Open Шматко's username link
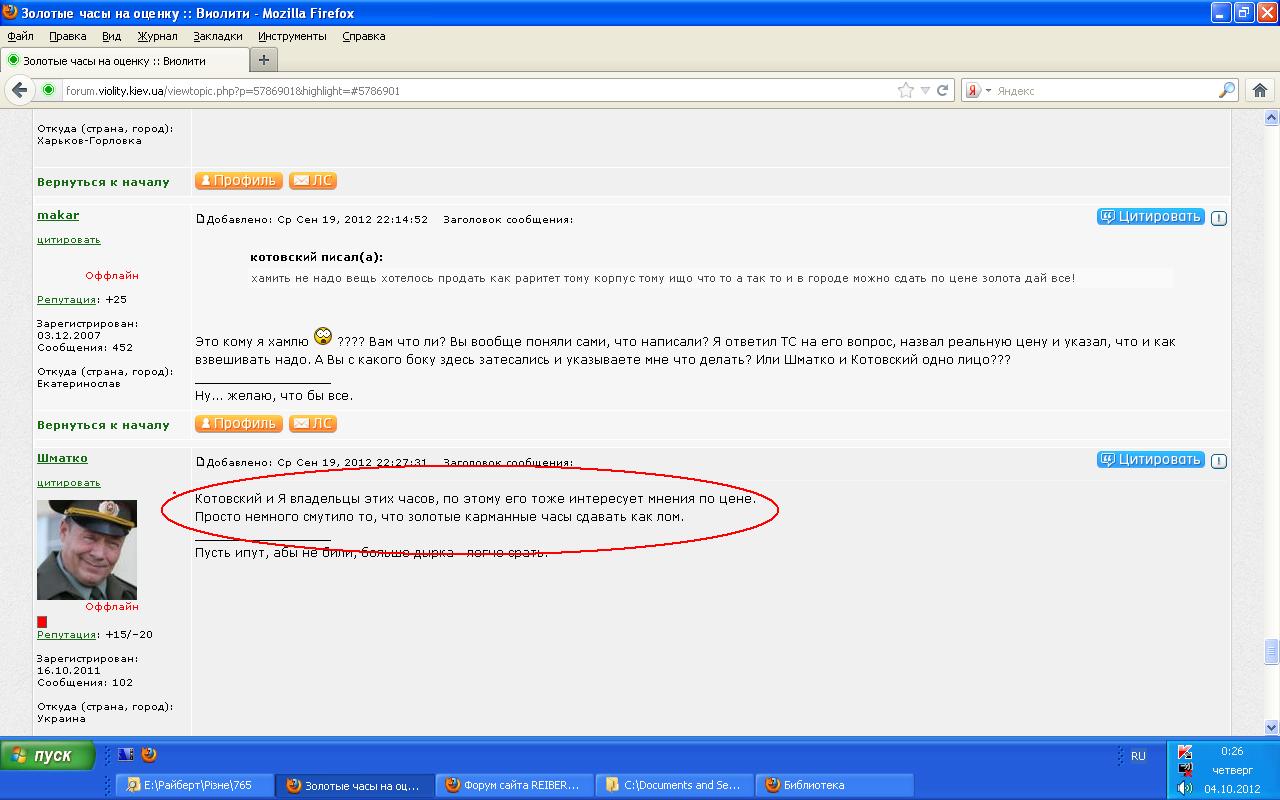1280x800 pixels. (x=62, y=458)
